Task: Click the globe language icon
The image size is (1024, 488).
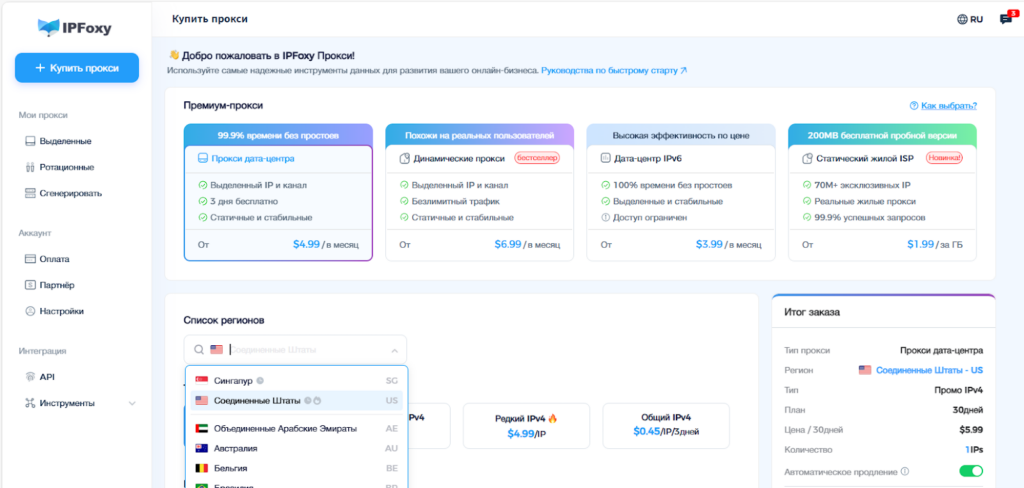Action: 962,19
